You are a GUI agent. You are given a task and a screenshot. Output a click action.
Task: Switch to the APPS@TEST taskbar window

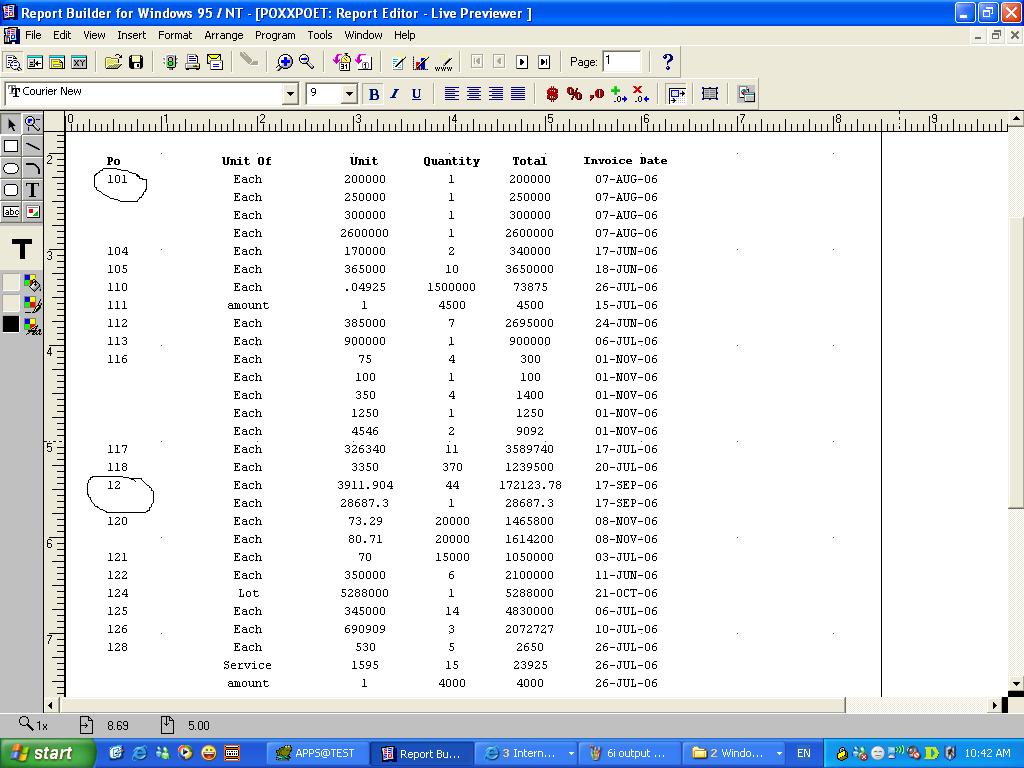pos(316,753)
